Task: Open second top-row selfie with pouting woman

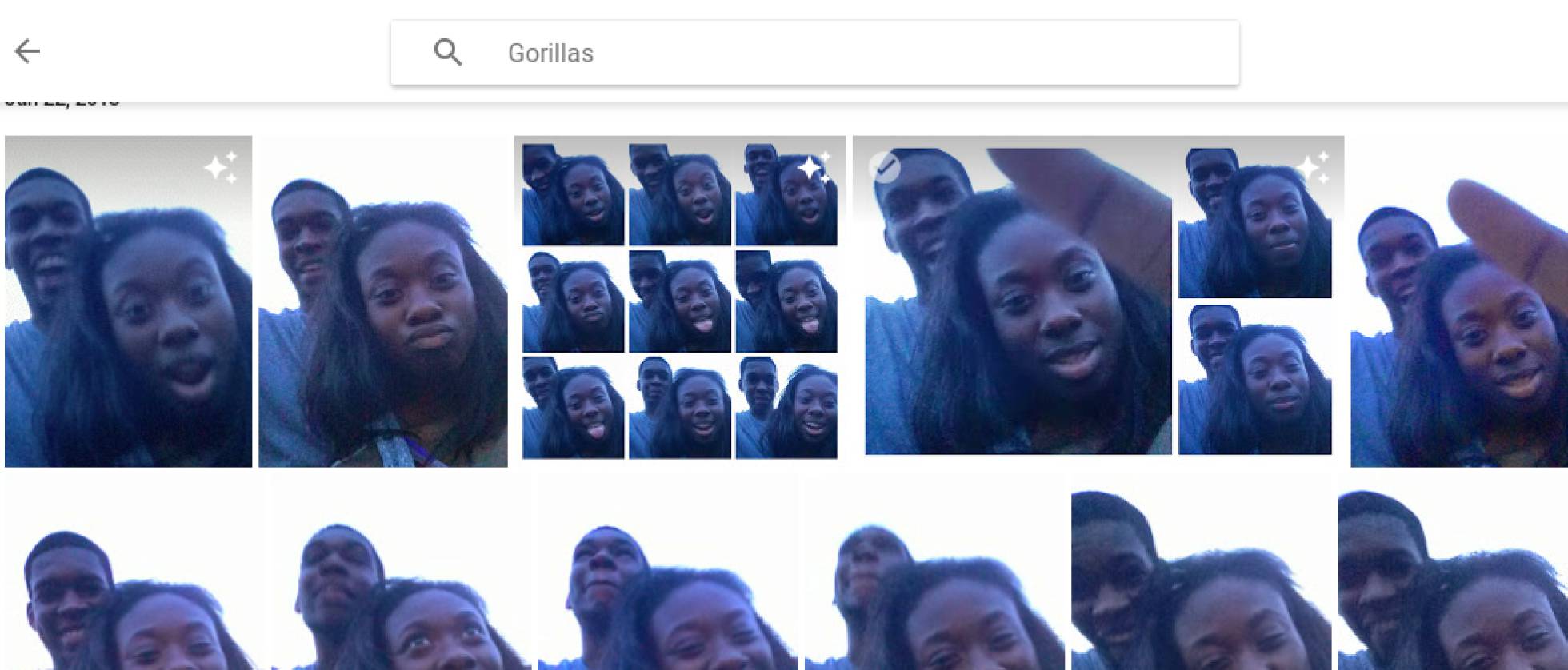Action: pyautogui.click(x=382, y=301)
